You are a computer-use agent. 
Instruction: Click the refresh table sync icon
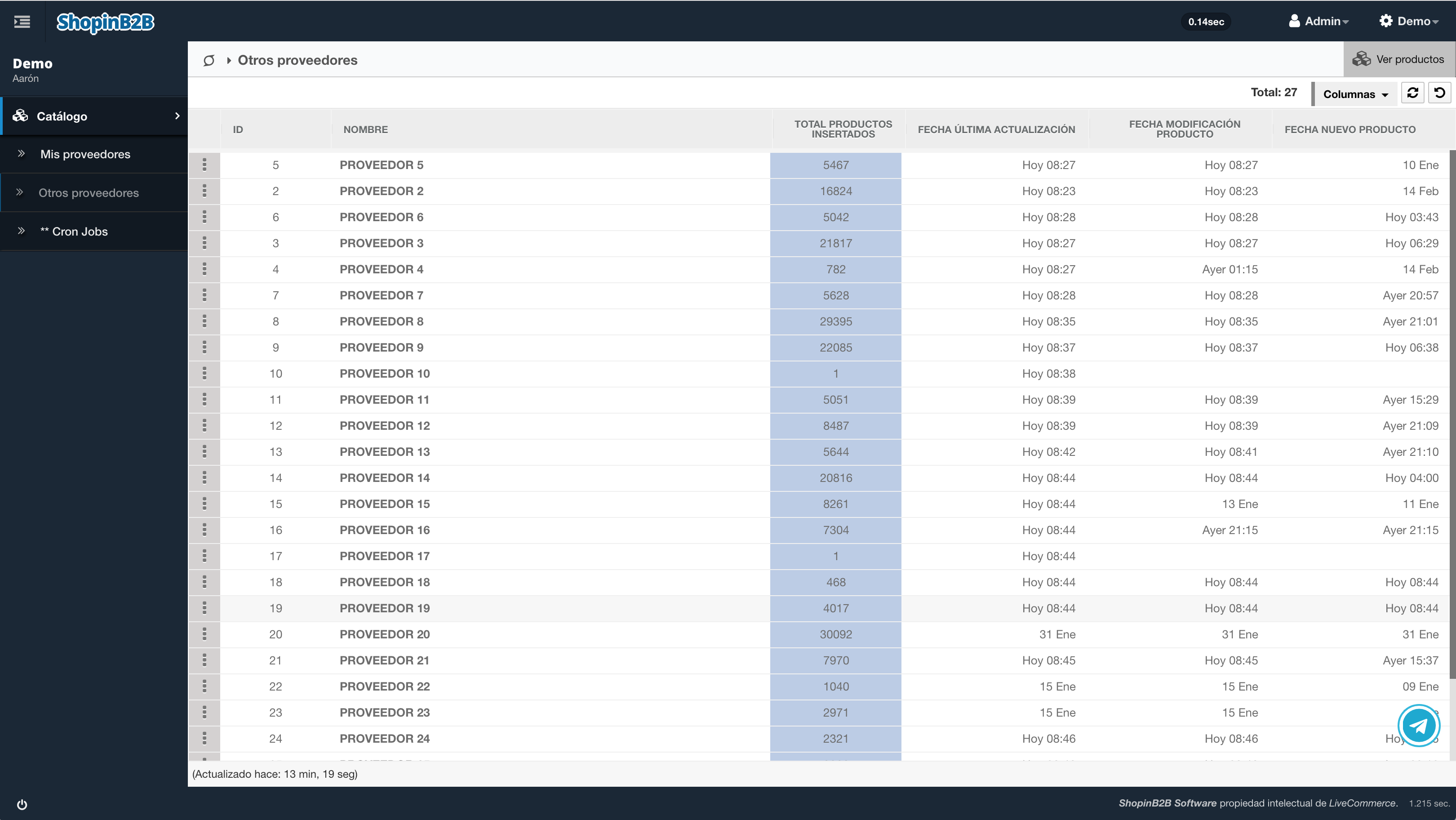pyautogui.click(x=1412, y=93)
